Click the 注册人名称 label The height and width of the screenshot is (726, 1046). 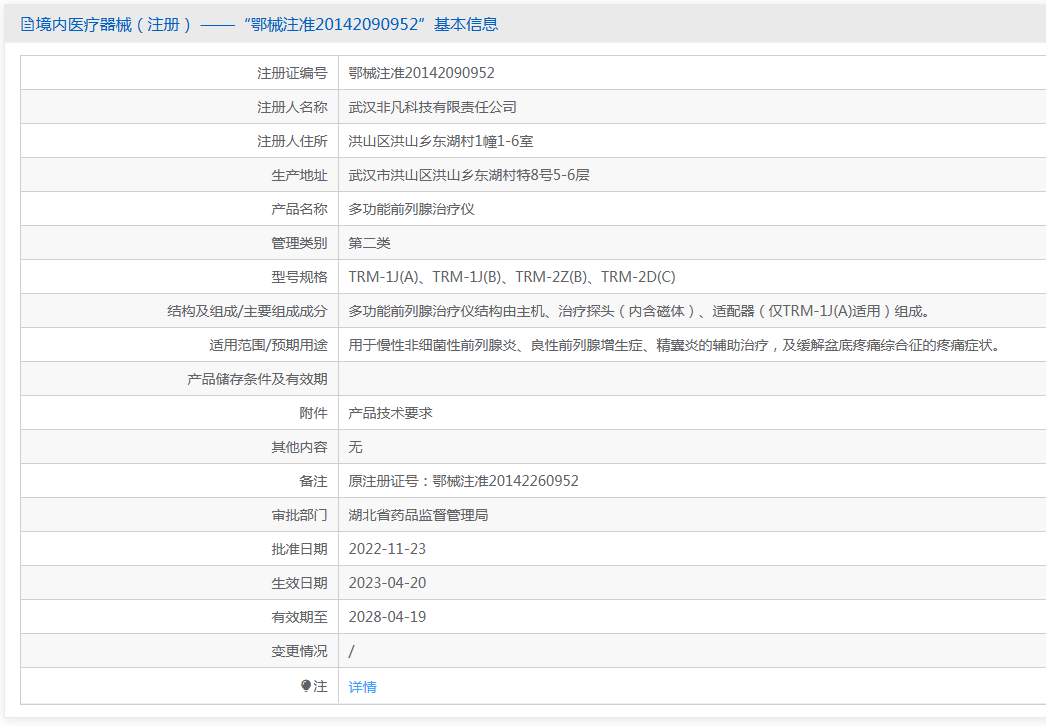tap(292, 107)
